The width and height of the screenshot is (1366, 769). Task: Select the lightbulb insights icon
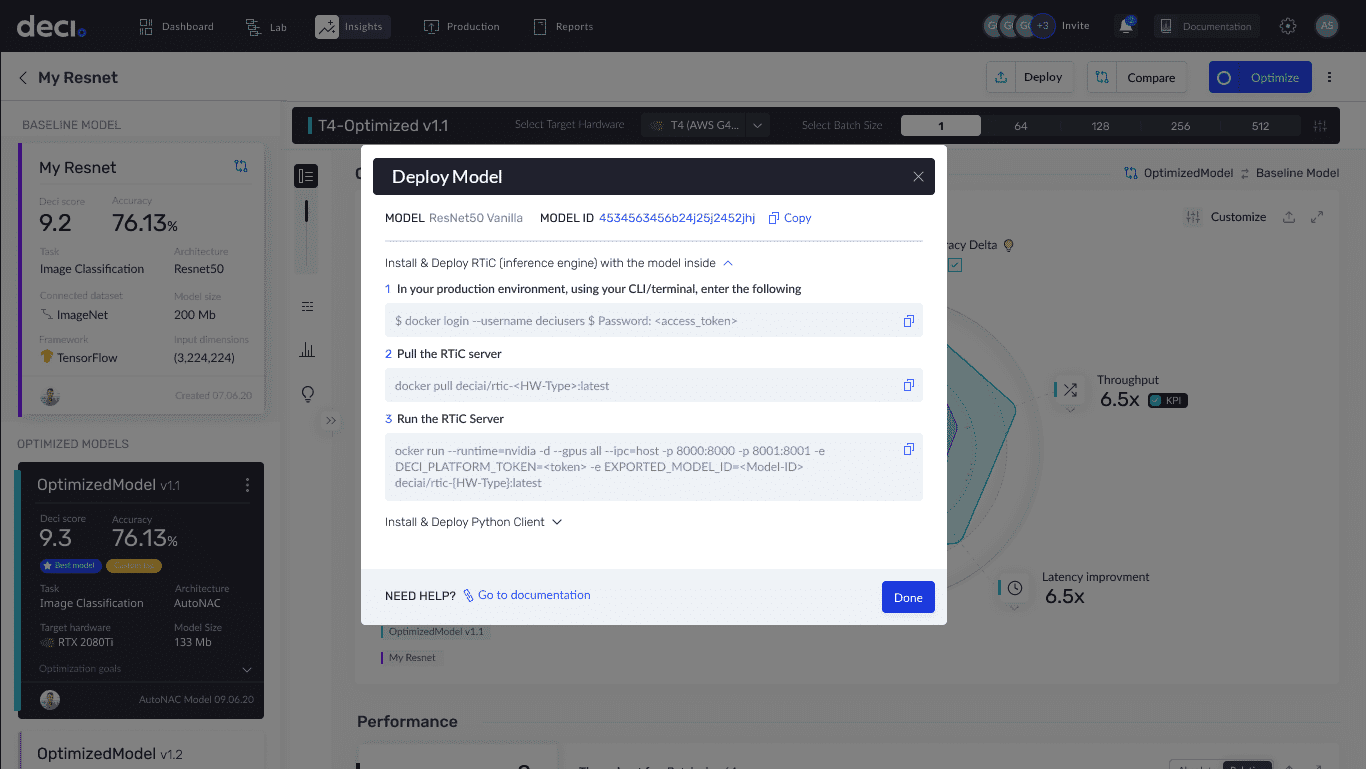(x=307, y=394)
